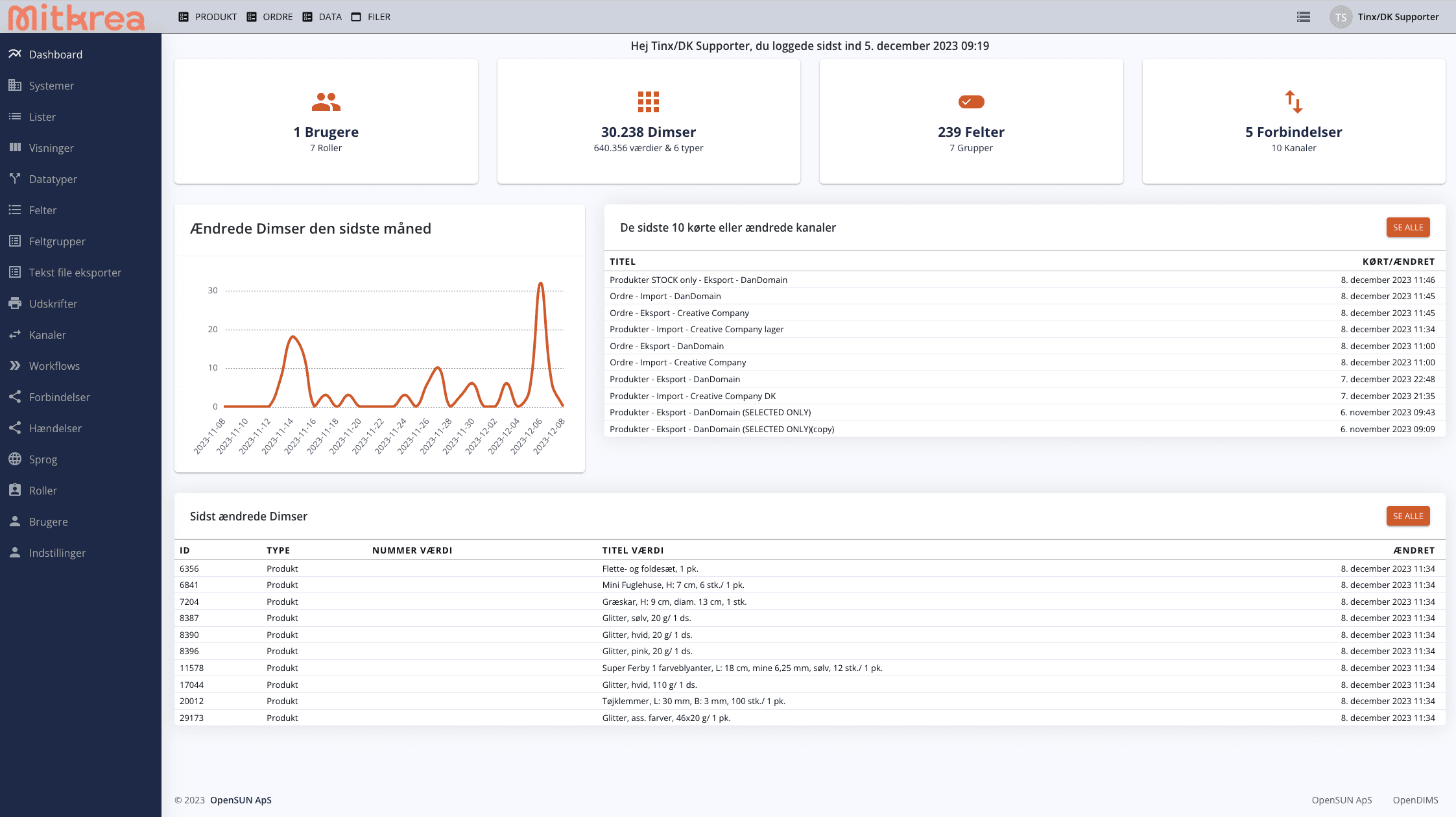The width and height of the screenshot is (1456, 817).
Task: Open the PRODUKT top menu
Action: coord(208,17)
